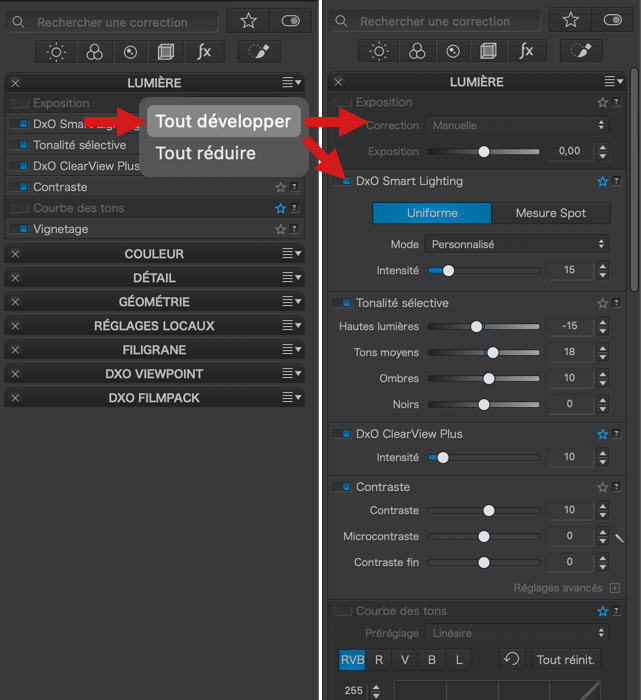This screenshot has width=641, height=700.
Task: Increment ClearView Plus Intensité stepper
Action: pos(603,453)
